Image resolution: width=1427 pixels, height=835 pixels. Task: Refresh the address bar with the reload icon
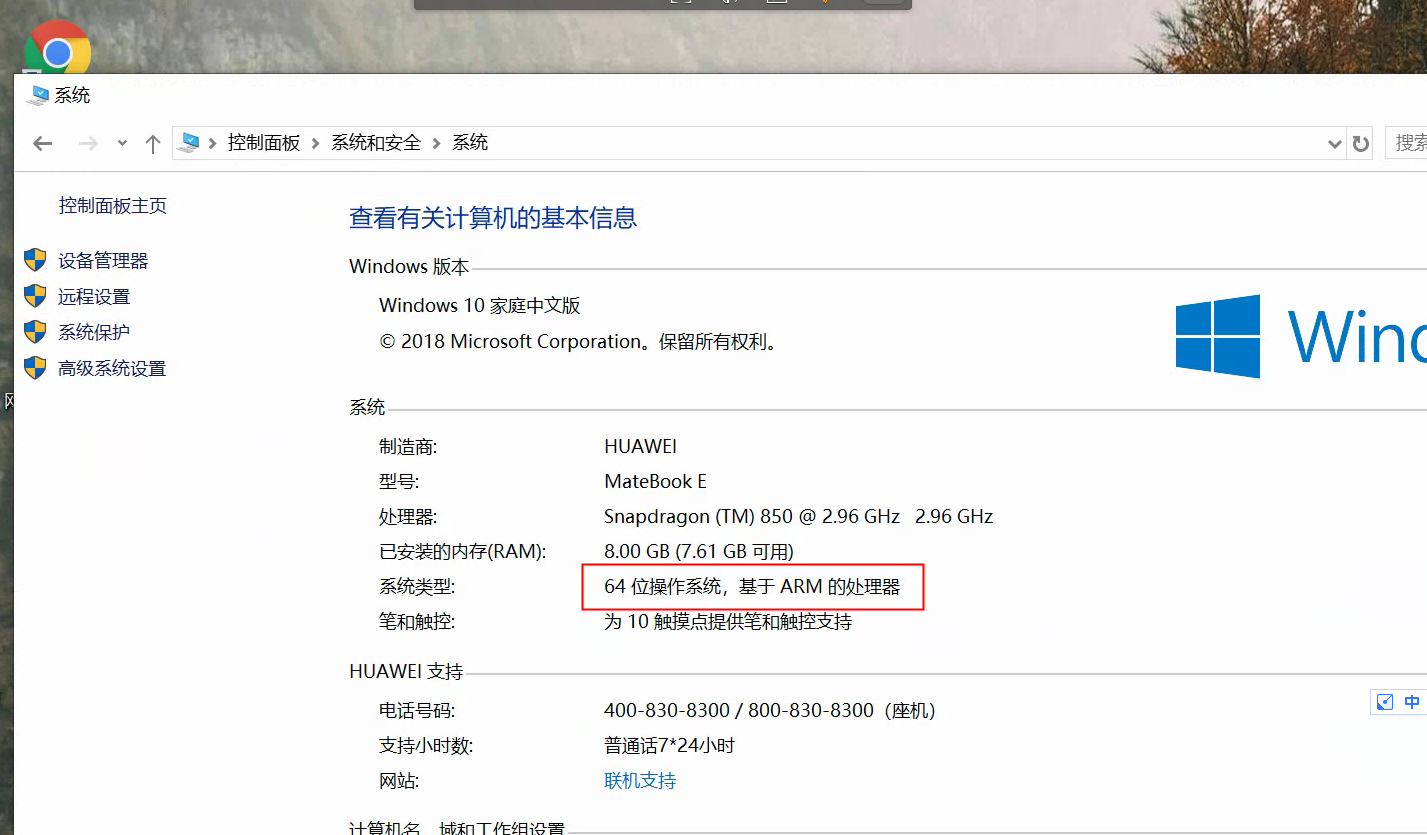(1361, 144)
